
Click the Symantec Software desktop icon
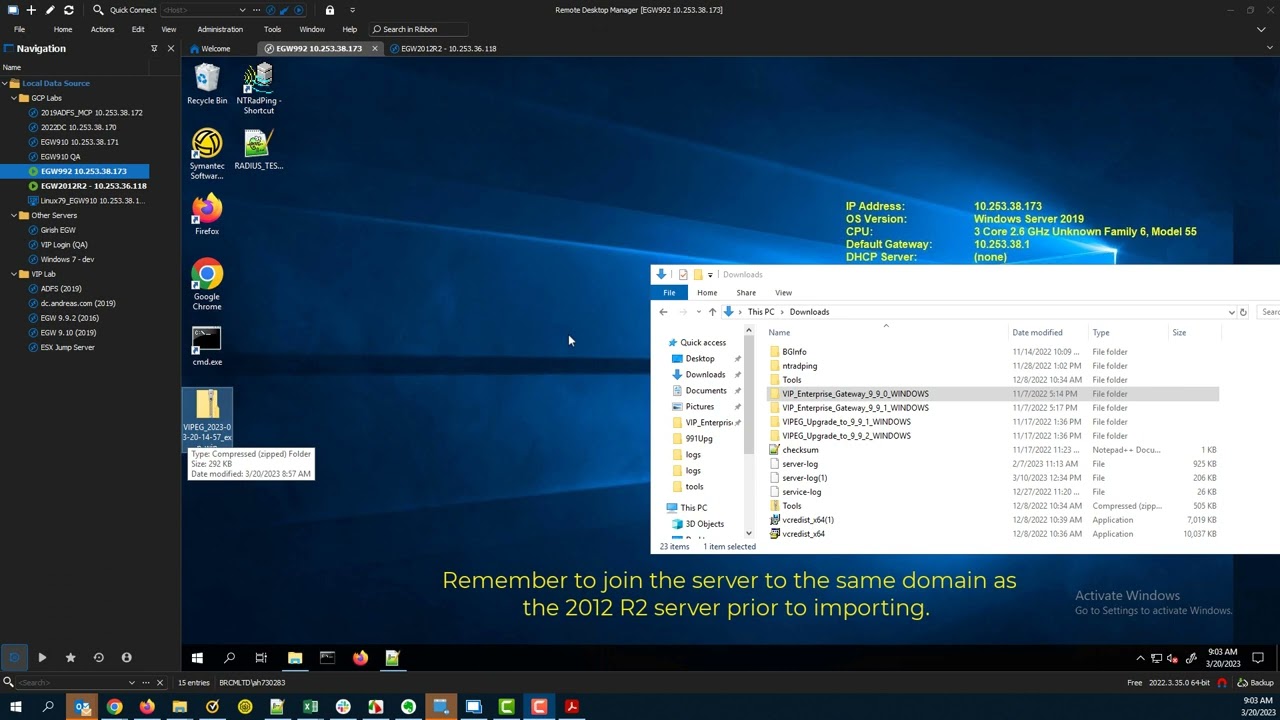tap(207, 154)
